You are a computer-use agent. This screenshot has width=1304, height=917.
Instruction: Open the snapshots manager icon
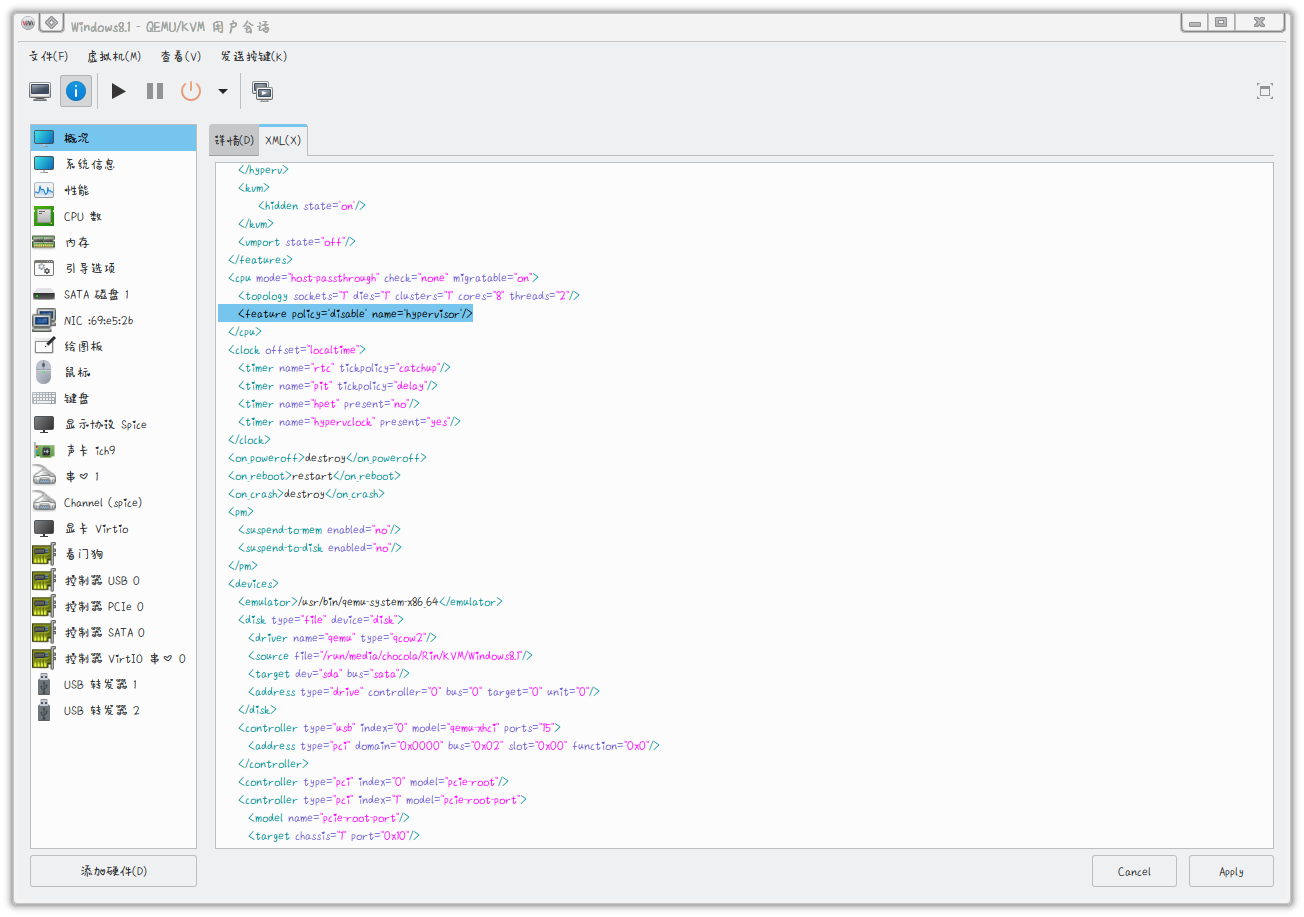point(263,92)
